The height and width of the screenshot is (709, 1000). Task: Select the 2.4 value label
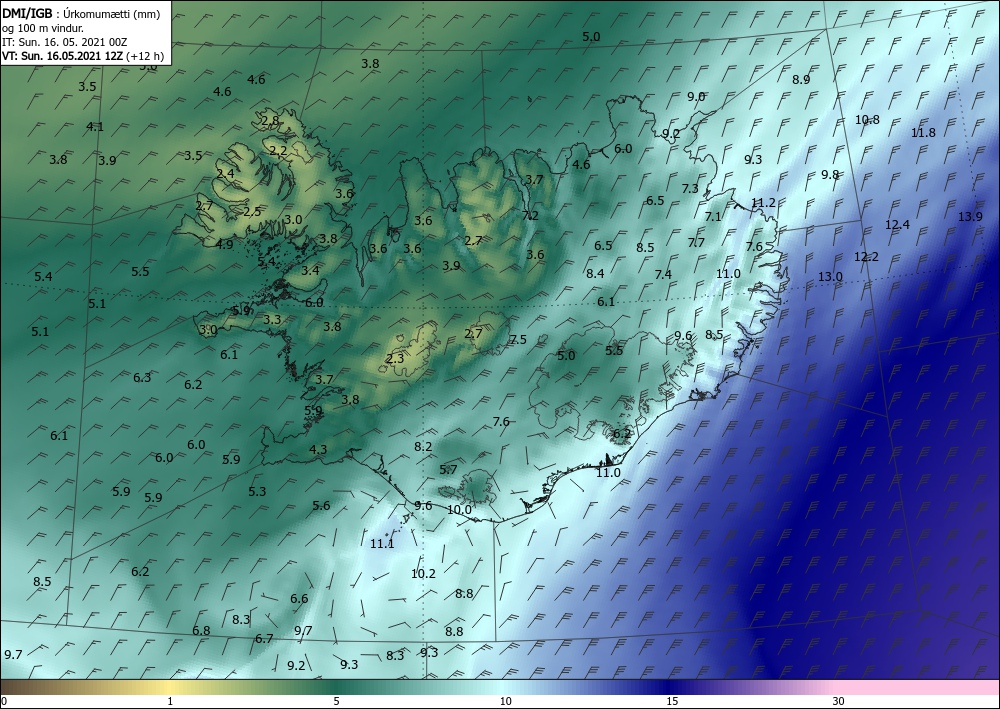(225, 173)
